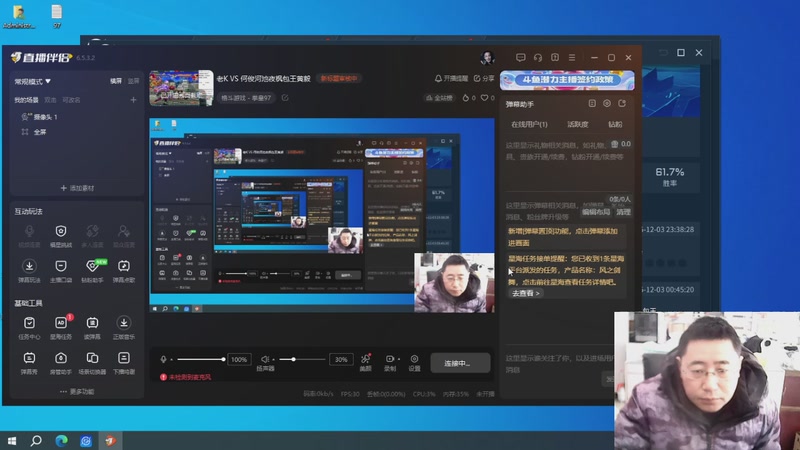Click 清理 clear button in danmu panel
Image resolution: width=800 pixels, height=450 pixels.
pos(623,212)
